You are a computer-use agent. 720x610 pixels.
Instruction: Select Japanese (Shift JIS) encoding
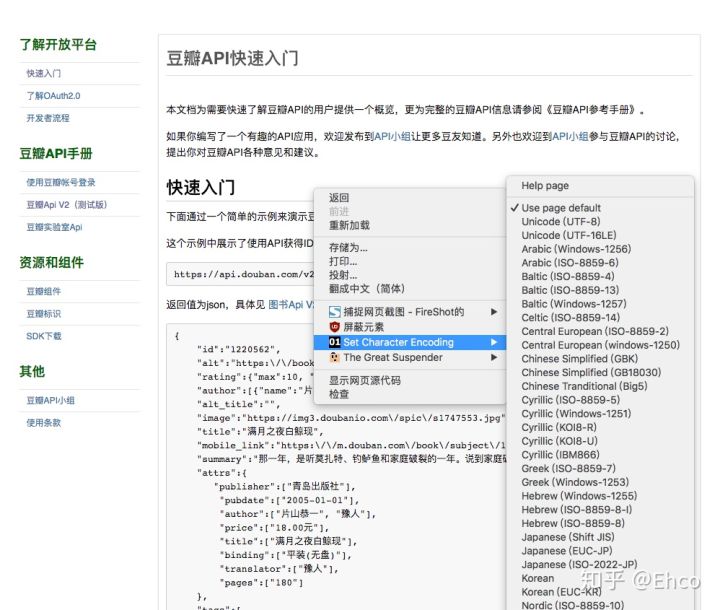coord(568,537)
